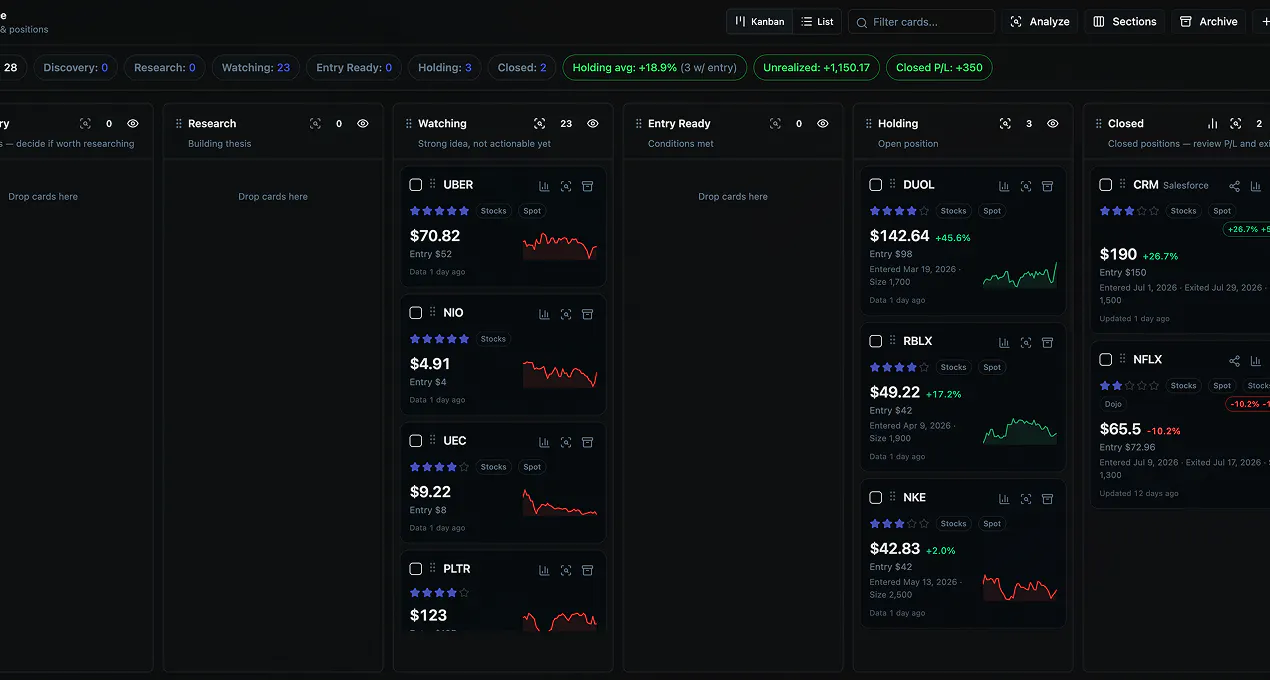Image resolution: width=1270 pixels, height=680 pixels.
Task: Filter by Entry Ready stage pill
Action: click(354, 68)
